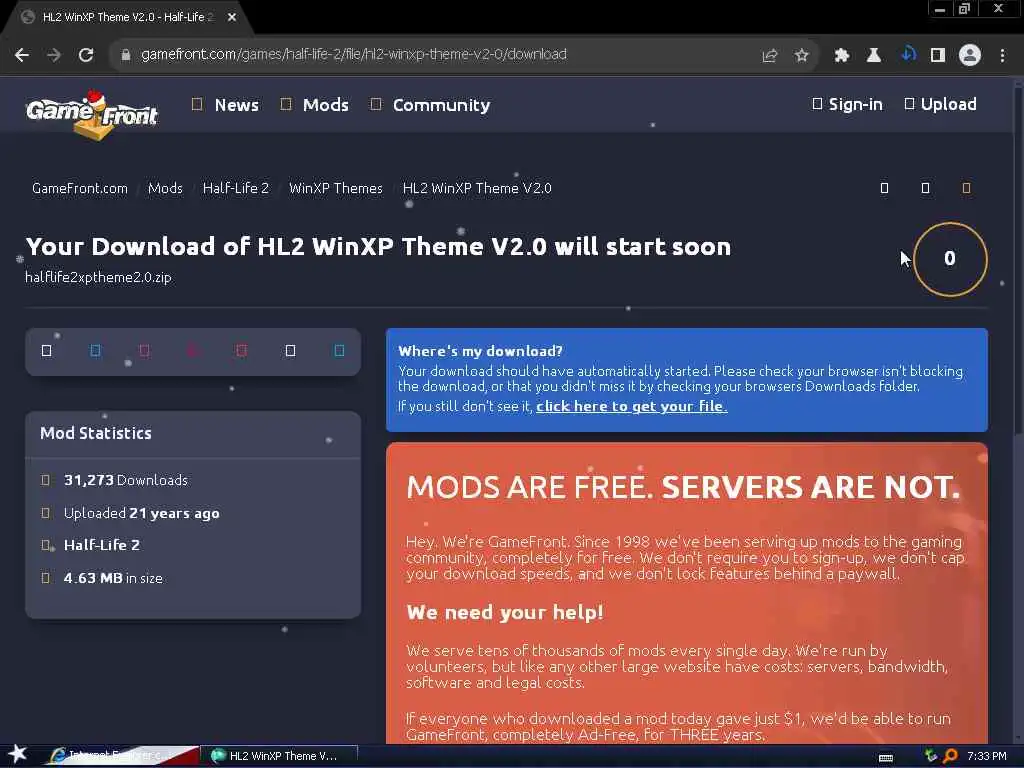Click the Sign-in link
Image resolution: width=1024 pixels, height=768 pixels.
pyautogui.click(x=848, y=104)
